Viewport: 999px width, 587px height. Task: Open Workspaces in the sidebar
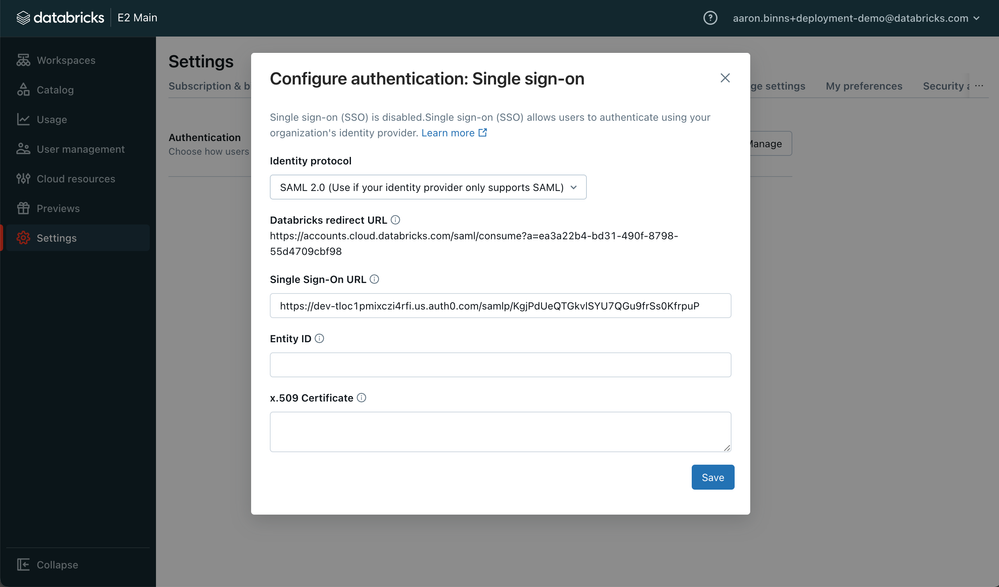pyautogui.click(x=66, y=61)
